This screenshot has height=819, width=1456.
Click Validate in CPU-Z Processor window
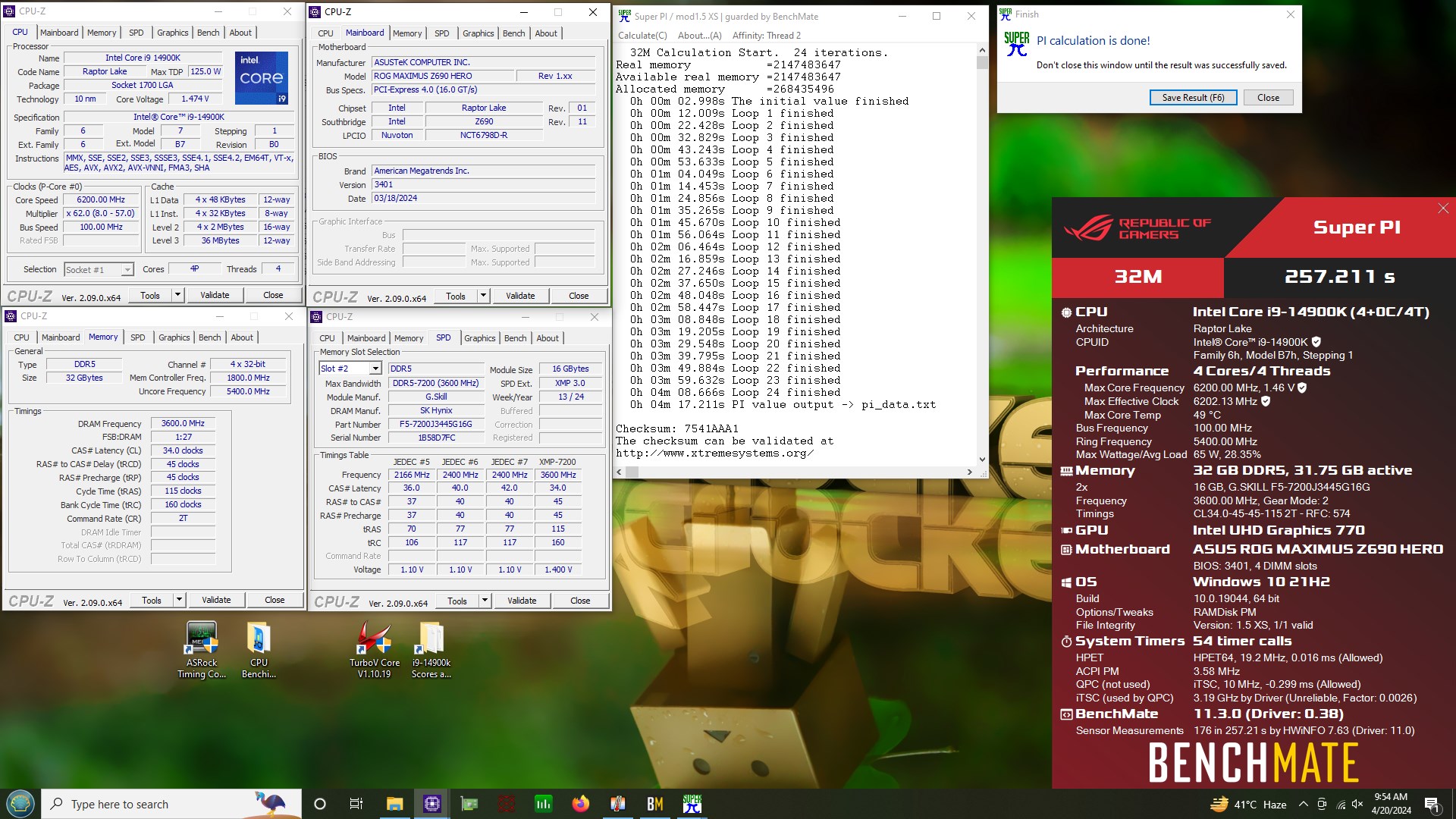[215, 295]
